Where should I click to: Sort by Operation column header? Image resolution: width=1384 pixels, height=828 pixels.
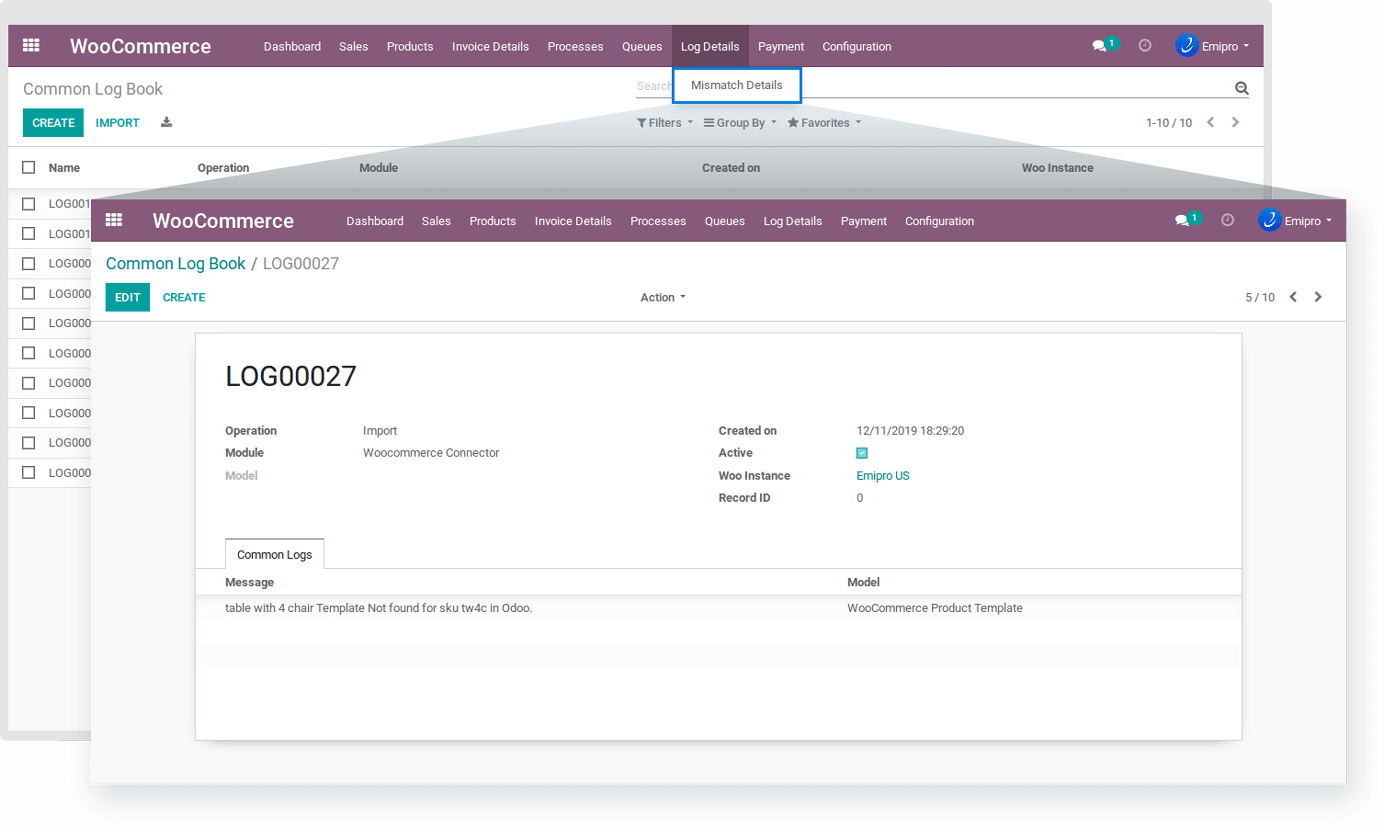click(x=223, y=168)
